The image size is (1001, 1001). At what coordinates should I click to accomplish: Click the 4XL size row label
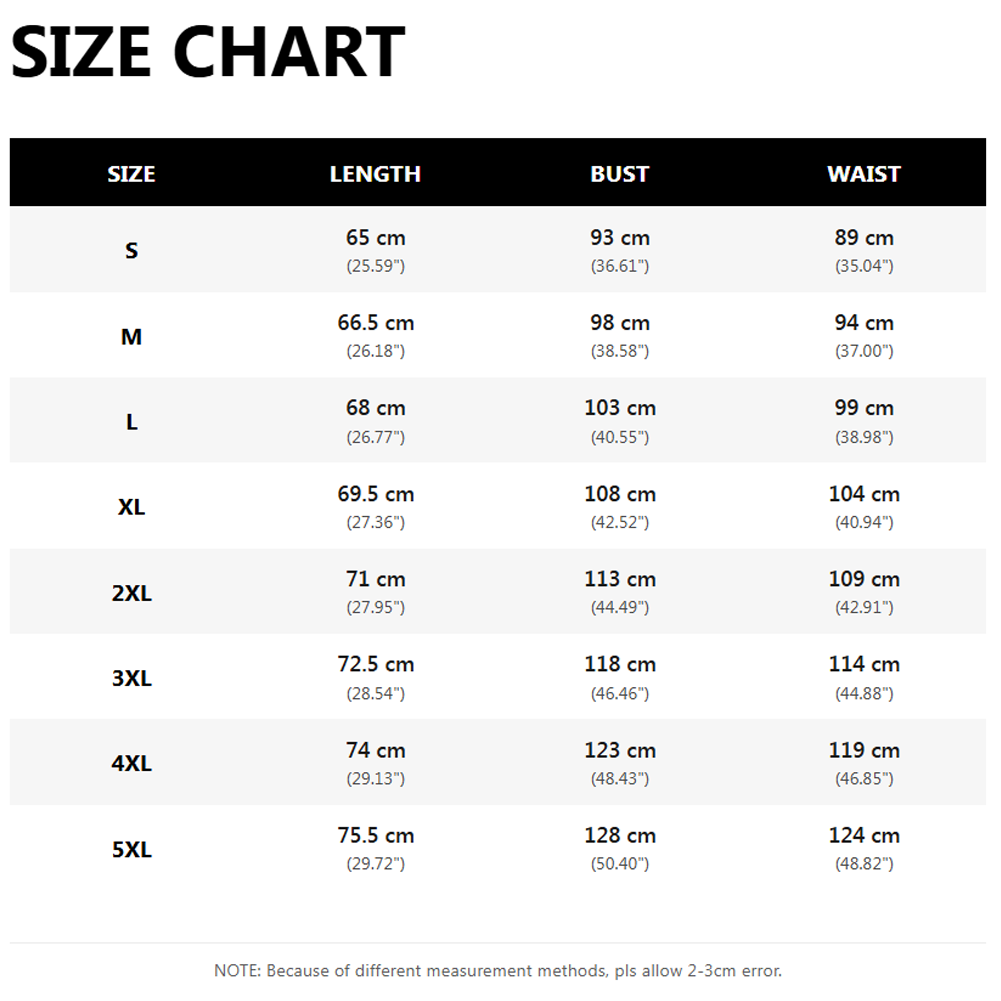[x=132, y=764]
